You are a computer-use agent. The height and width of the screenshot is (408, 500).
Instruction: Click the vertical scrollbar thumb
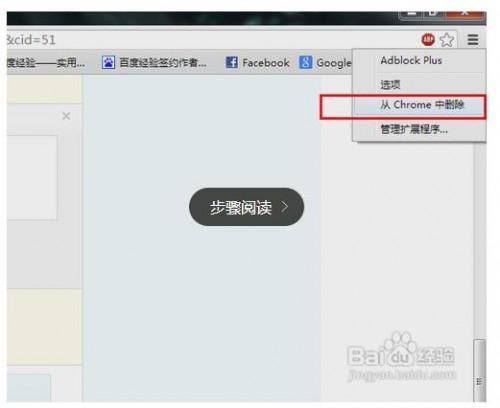480,370
